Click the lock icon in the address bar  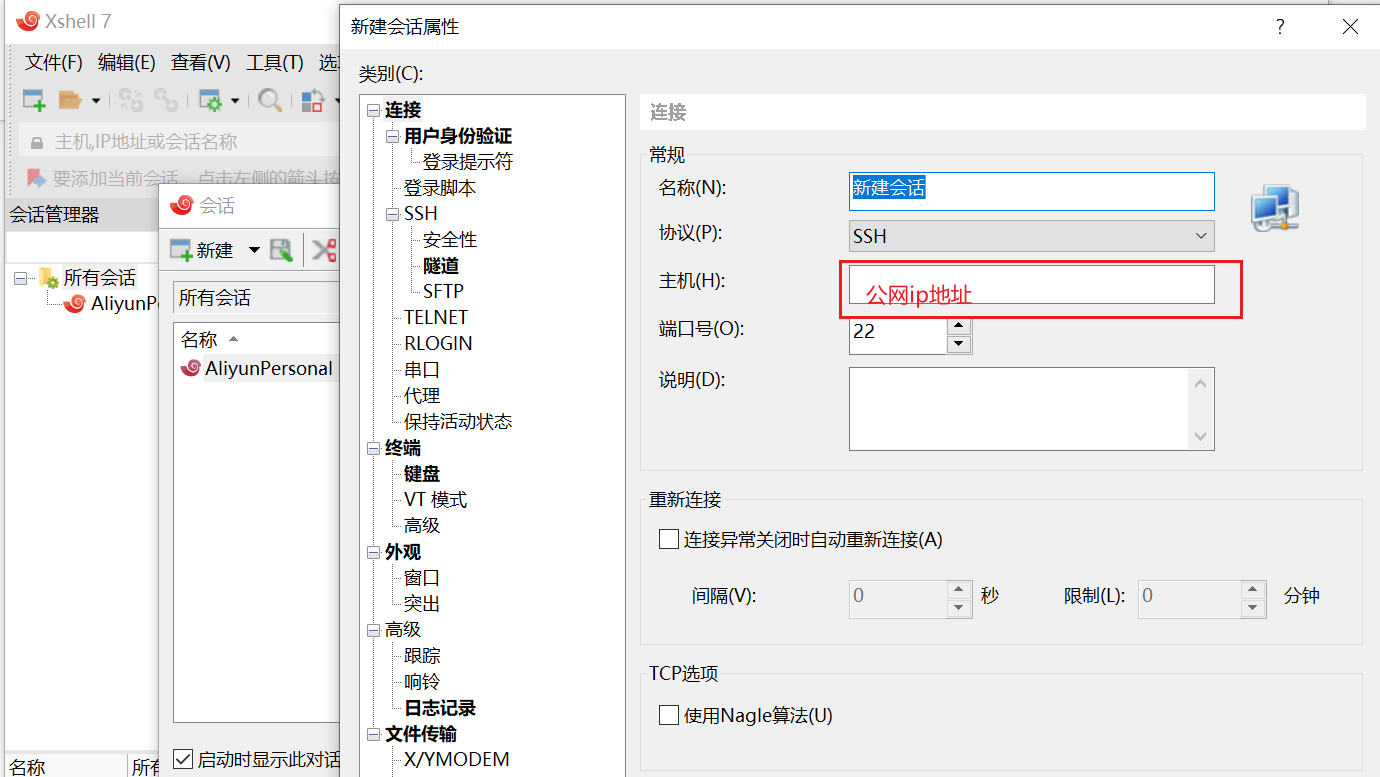37,142
